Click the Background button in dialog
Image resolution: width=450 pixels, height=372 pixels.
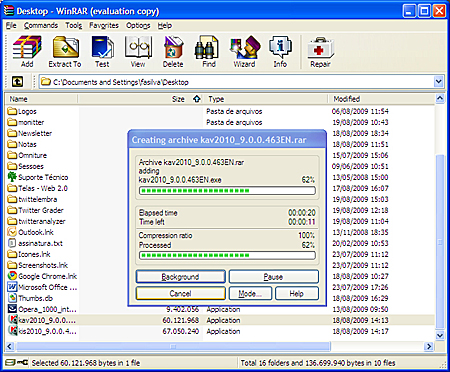click(180, 276)
